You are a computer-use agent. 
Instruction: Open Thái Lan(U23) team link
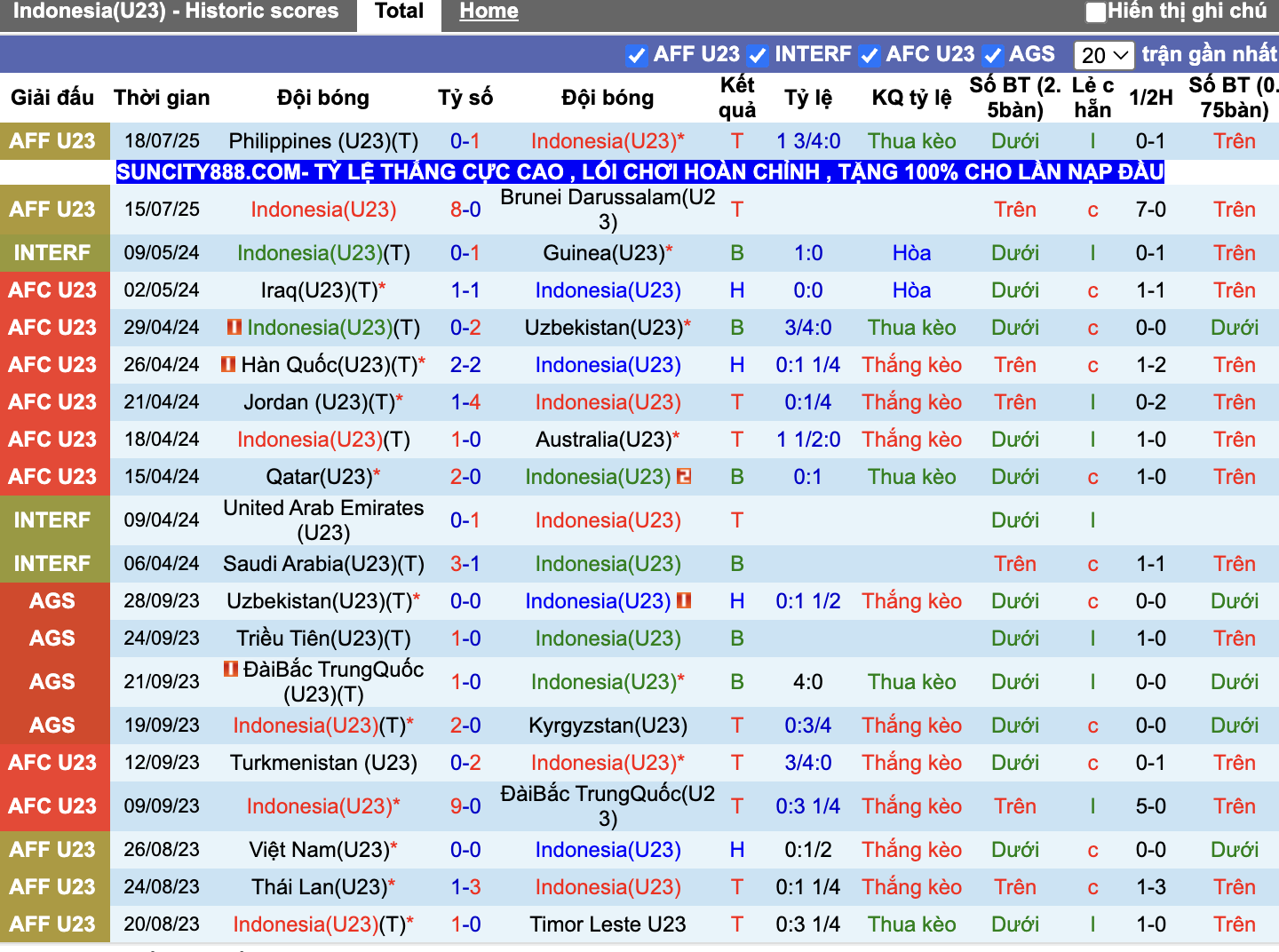(319, 887)
